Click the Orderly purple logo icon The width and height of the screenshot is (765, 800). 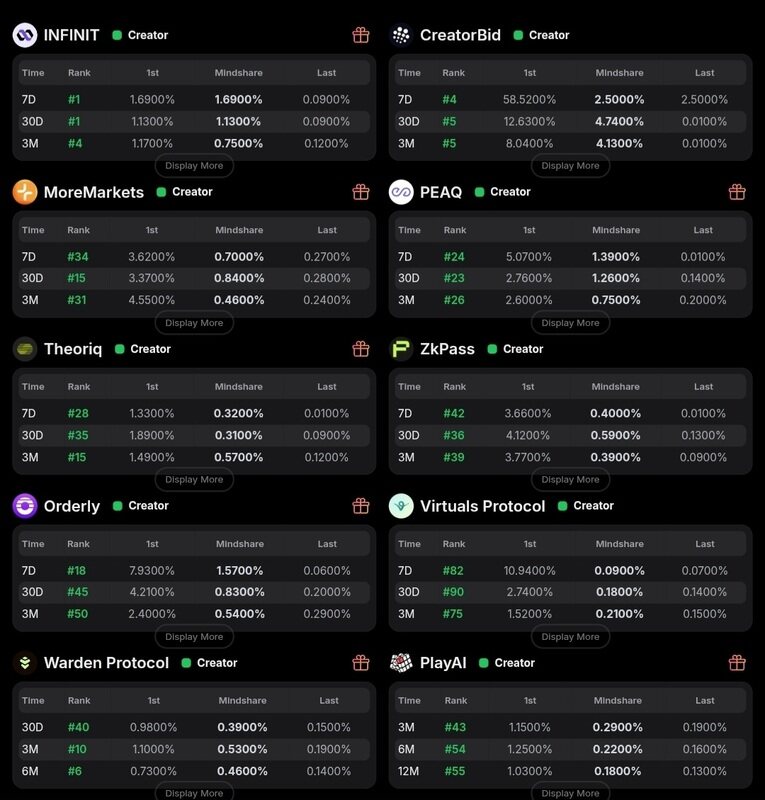[25, 506]
